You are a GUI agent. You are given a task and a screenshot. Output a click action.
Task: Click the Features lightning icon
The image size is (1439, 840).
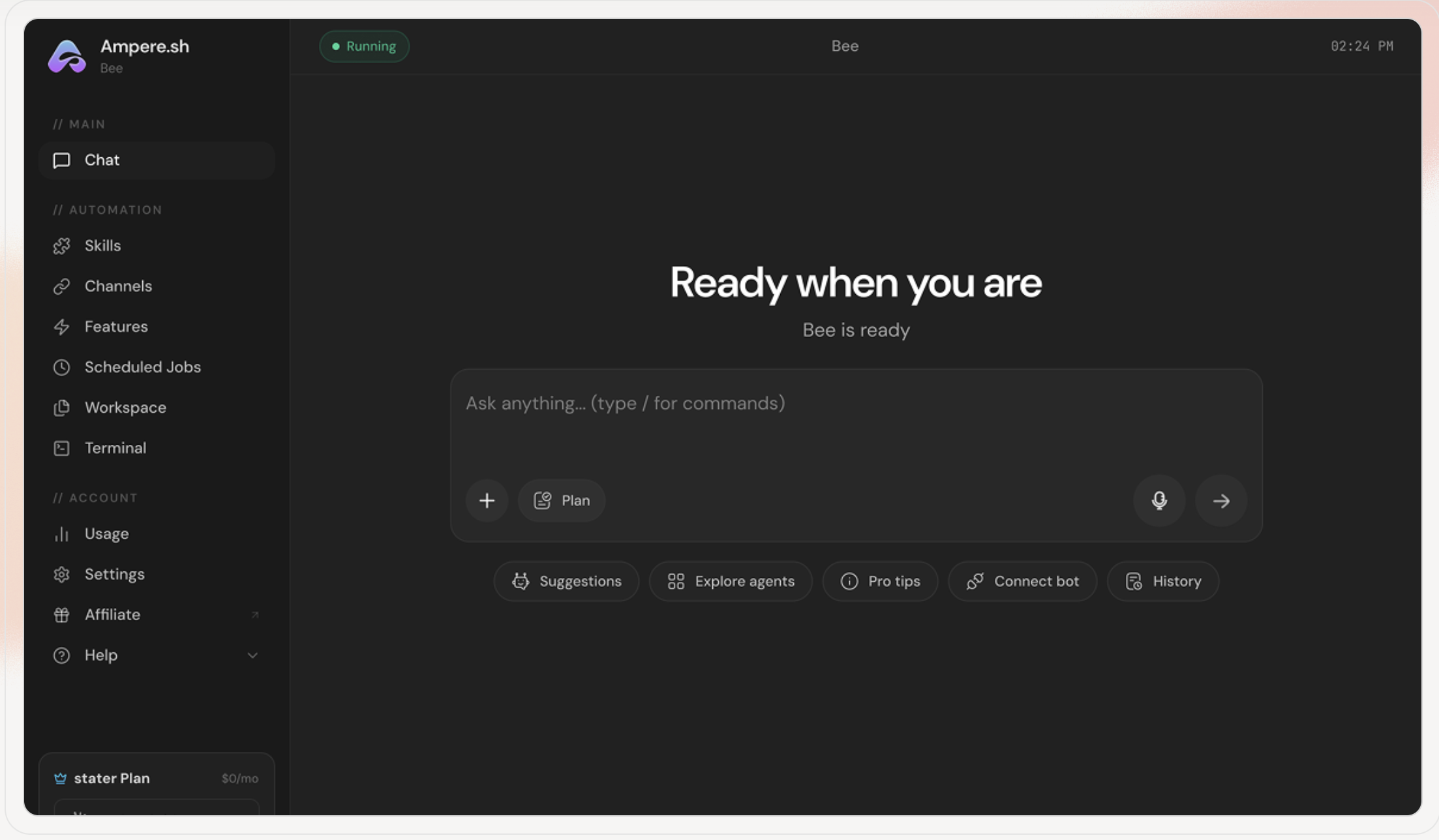click(x=62, y=327)
